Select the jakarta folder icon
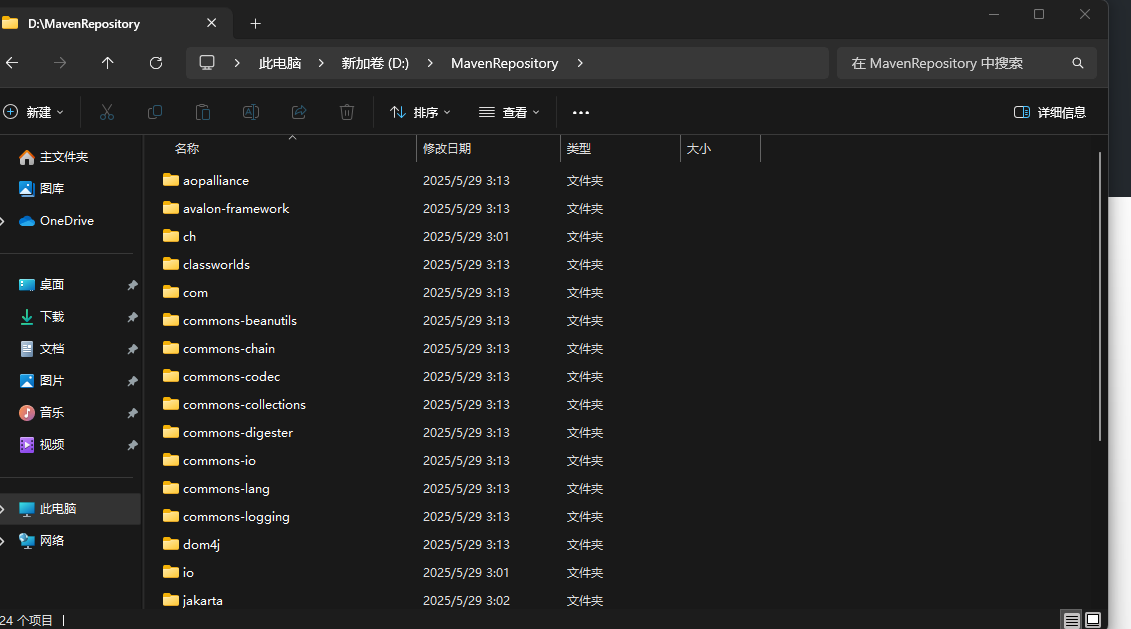Image resolution: width=1131 pixels, height=629 pixels. pos(171,599)
